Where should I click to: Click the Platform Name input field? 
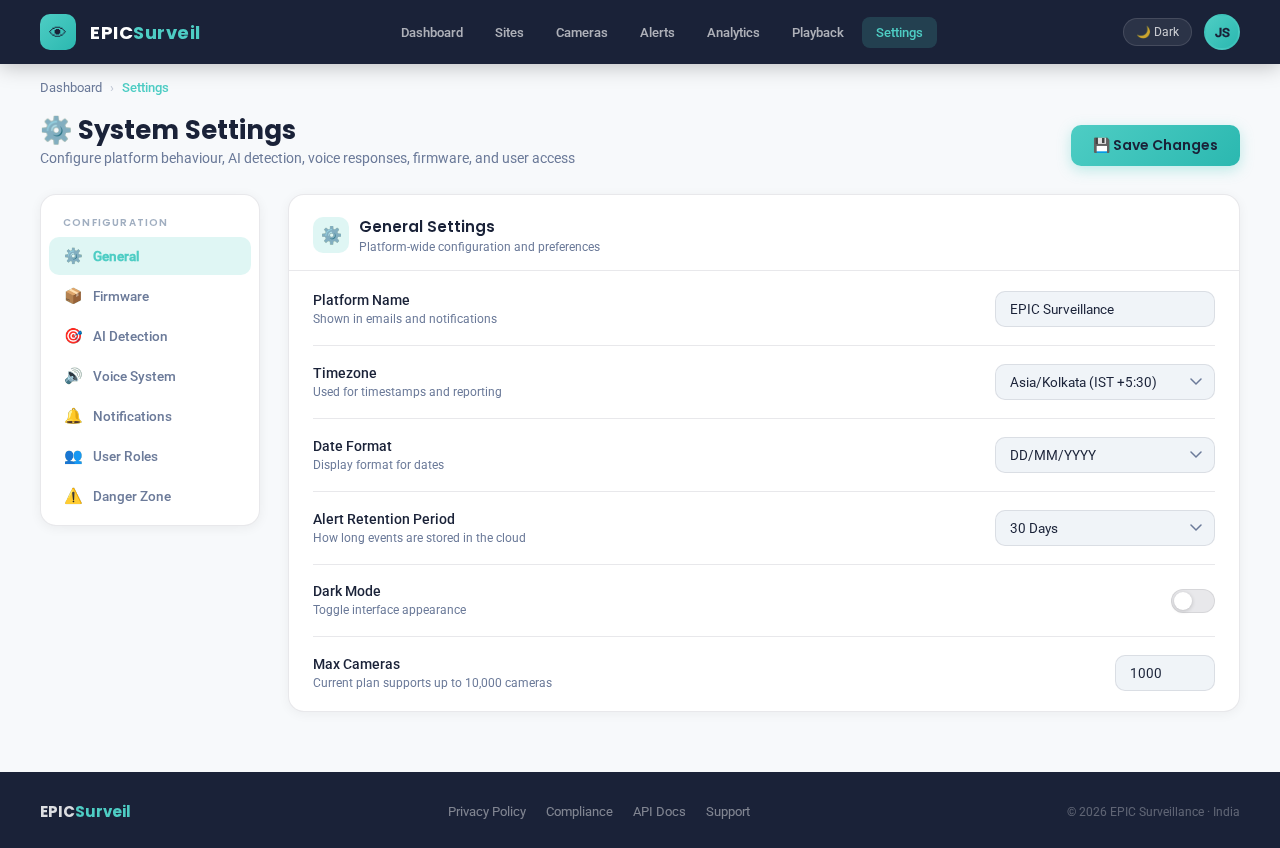coord(1104,309)
